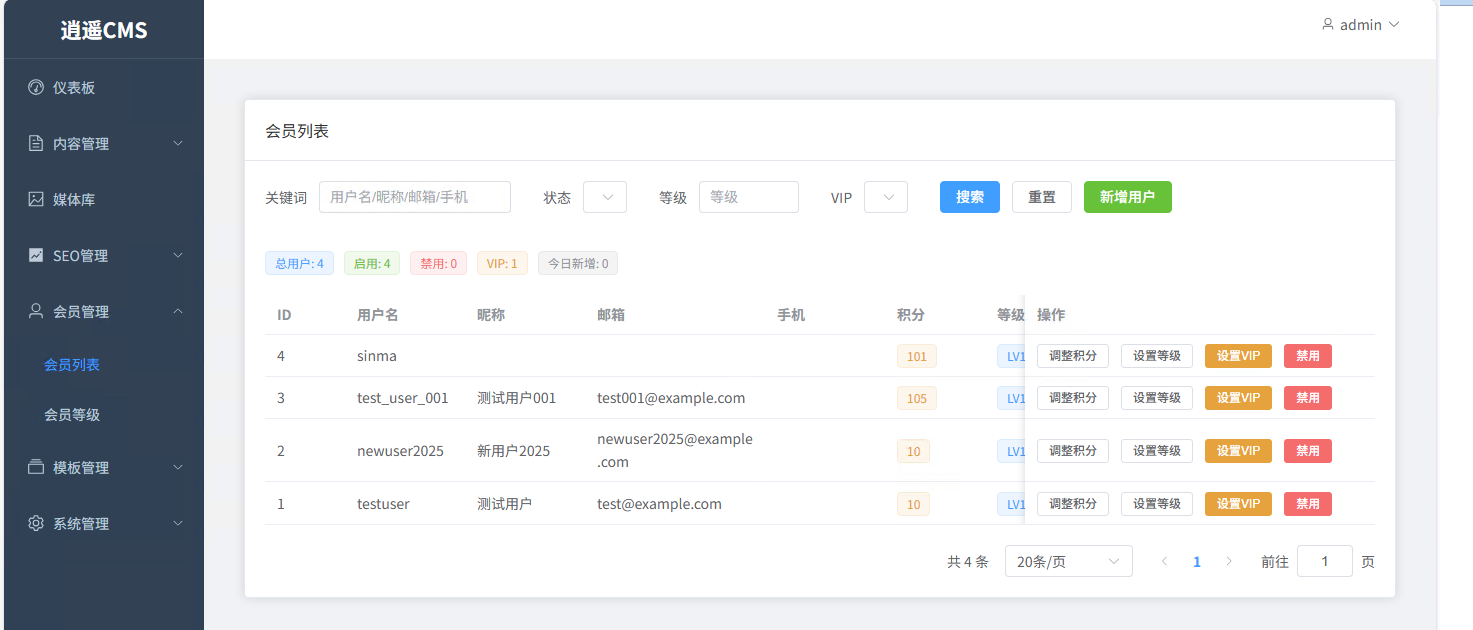This screenshot has width=1473, height=630.
Task: Click 设置VIP for testuser
Action: pyautogui.click(x=1238, y=504)
